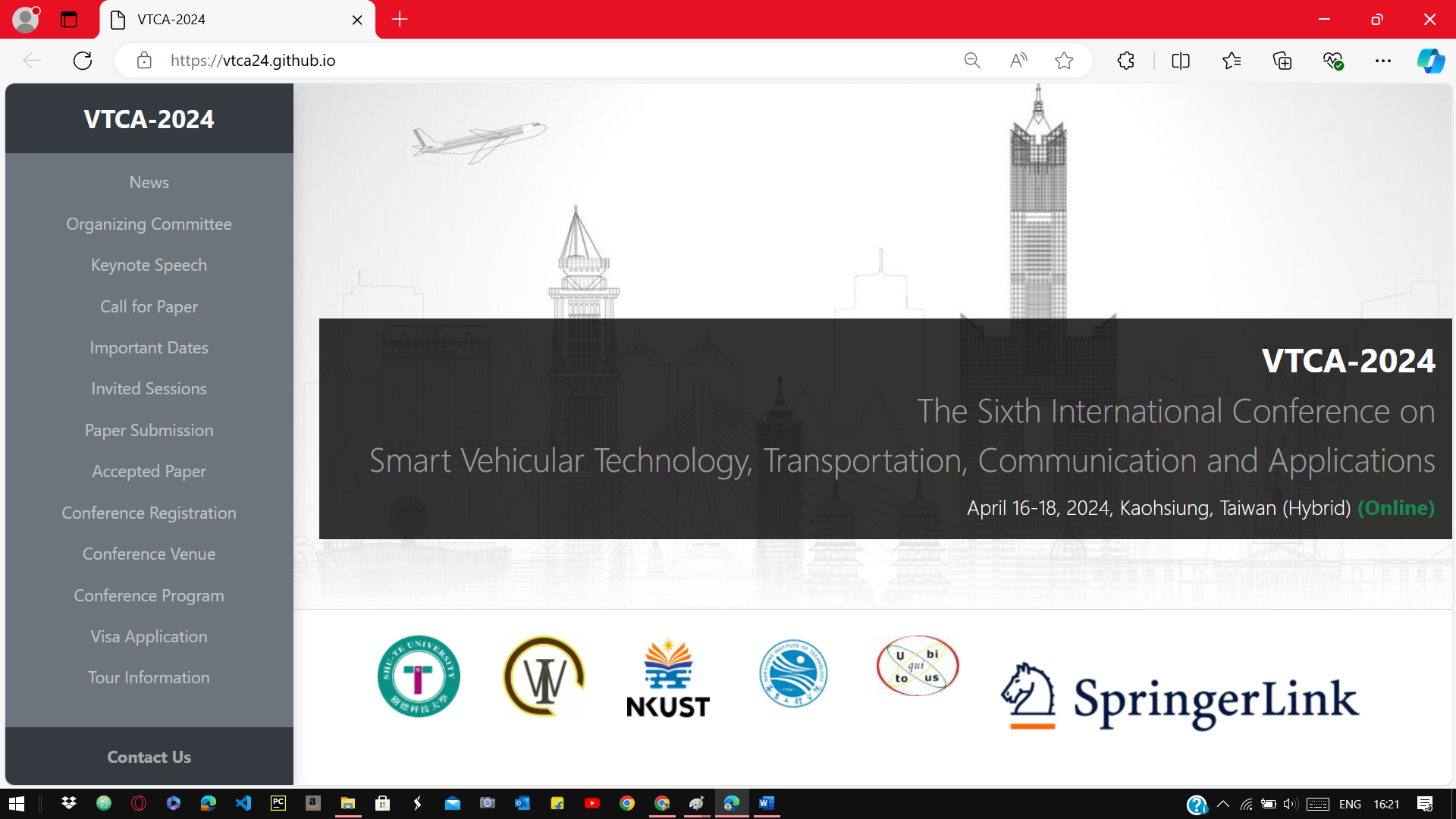
Task: Open Paint from the taskbar
Action: [697, 803]
